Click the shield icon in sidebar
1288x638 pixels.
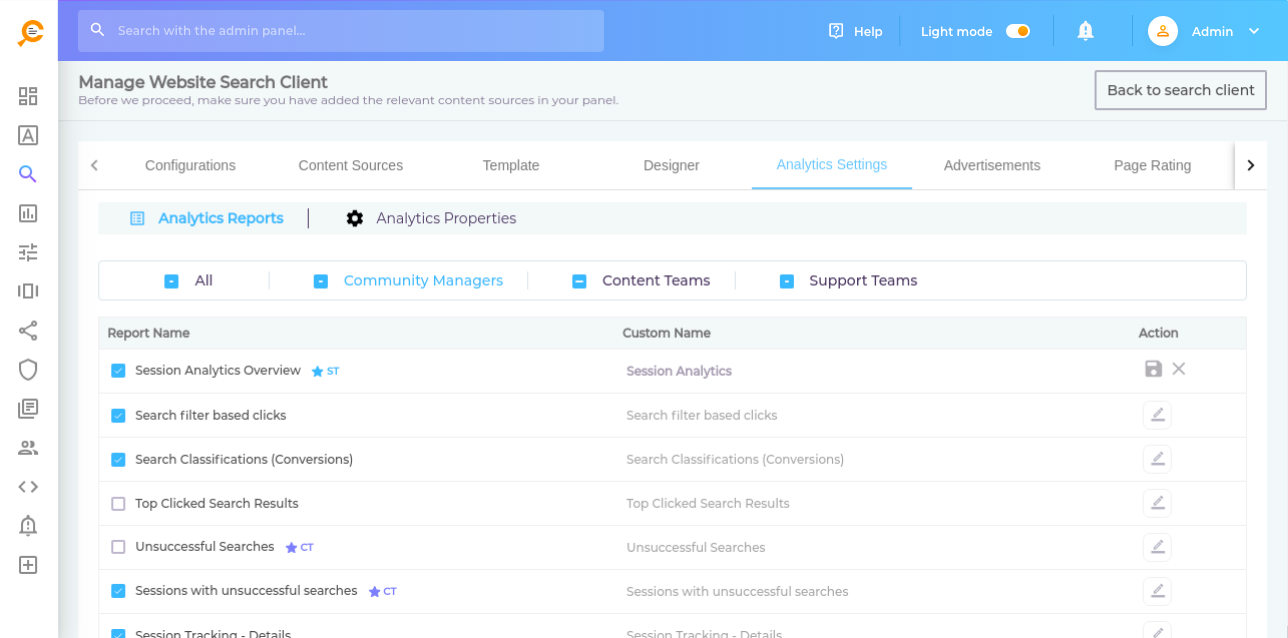point(28,370)
